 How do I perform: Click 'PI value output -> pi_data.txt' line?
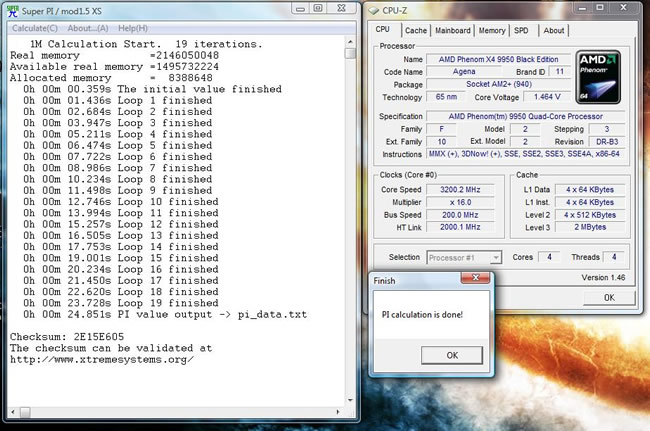click(x=165, y=314)
